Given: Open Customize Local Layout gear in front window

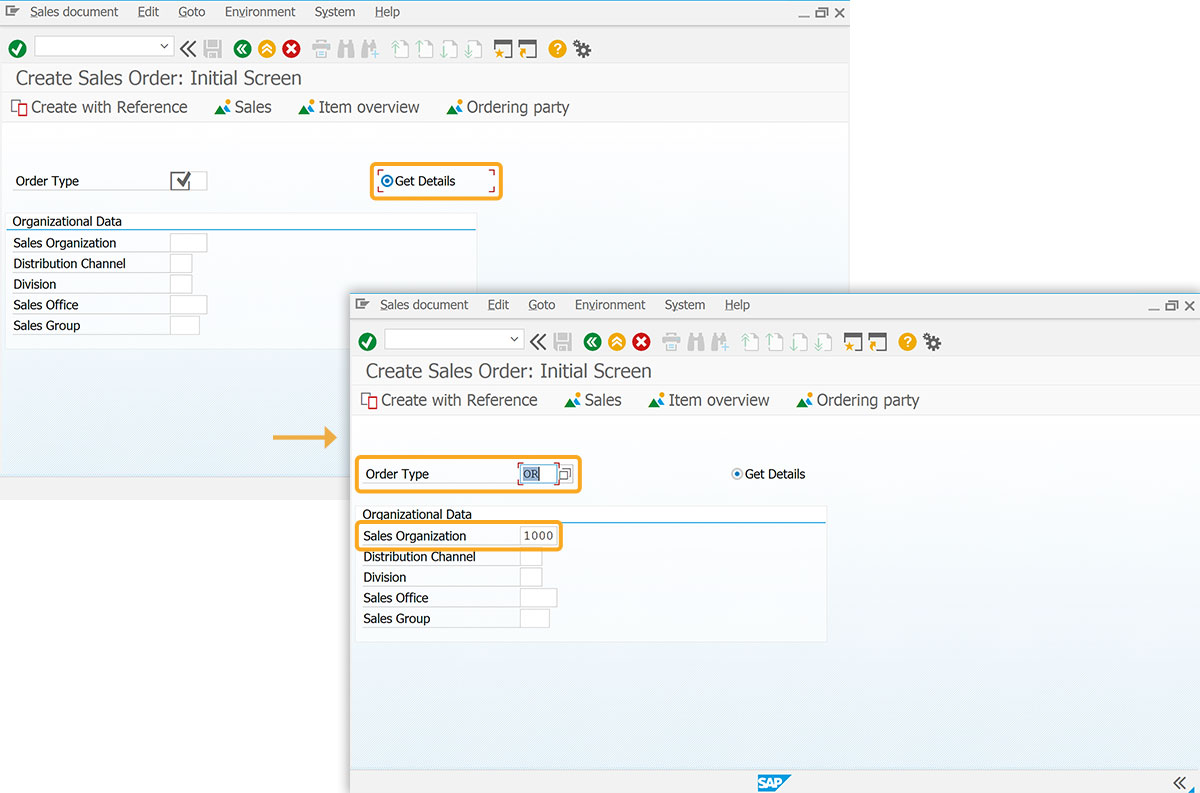Looking at the screenshot, I should coord(932,341).
